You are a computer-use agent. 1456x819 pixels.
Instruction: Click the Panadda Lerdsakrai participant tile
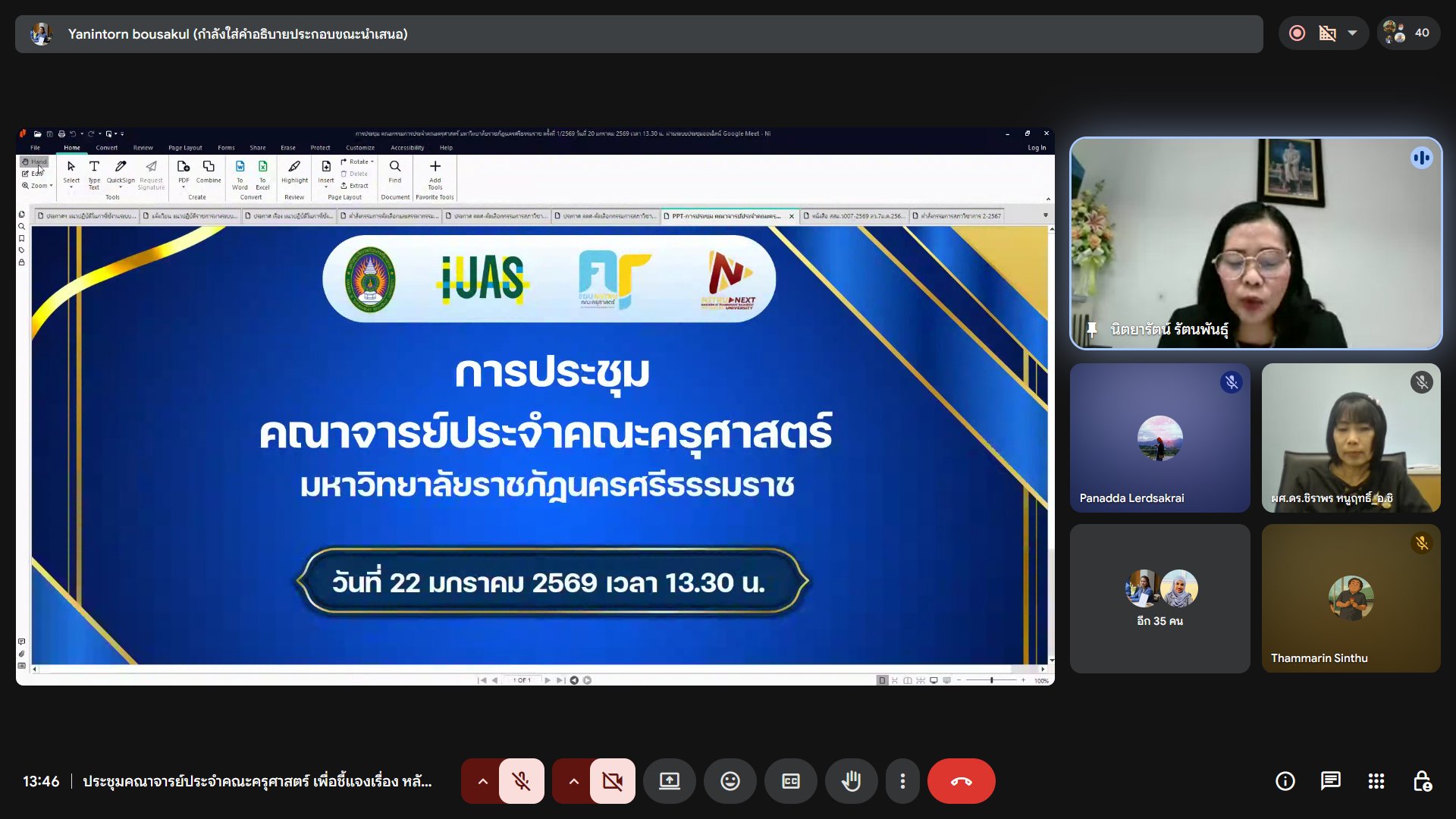tap(1159, 438)
